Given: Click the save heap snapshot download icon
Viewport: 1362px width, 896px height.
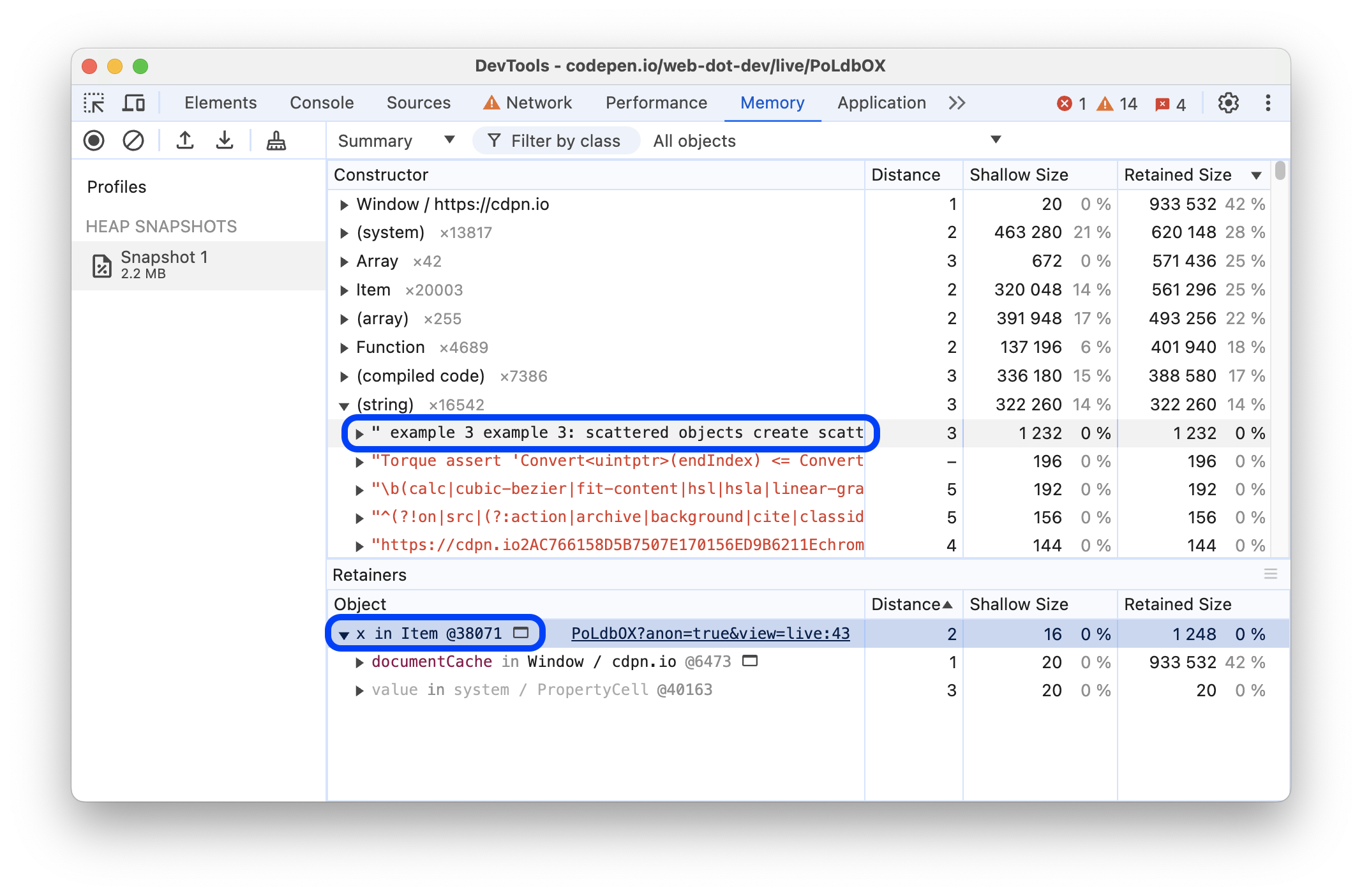Looking at the screenshot, I should tap(224, 140).
